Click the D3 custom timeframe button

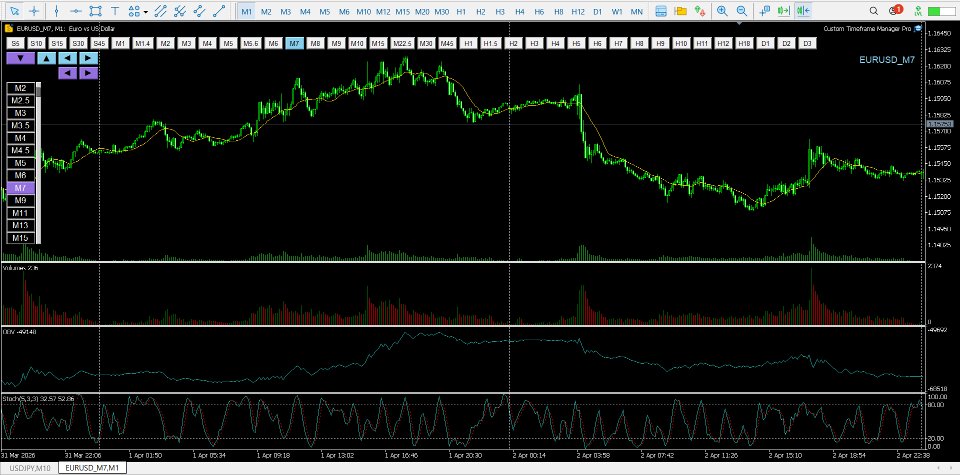tap(808, 43)
